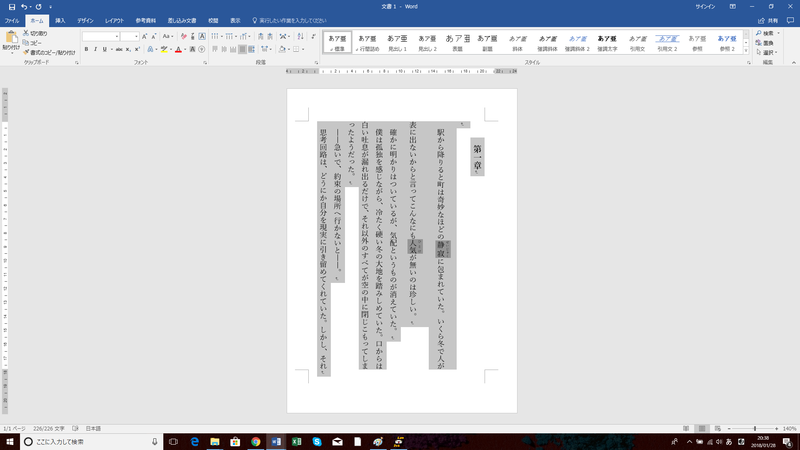This screenshot has width=800, height=450.
Task: Toggle Superscript formatting
Action: (x=137, y=49)
